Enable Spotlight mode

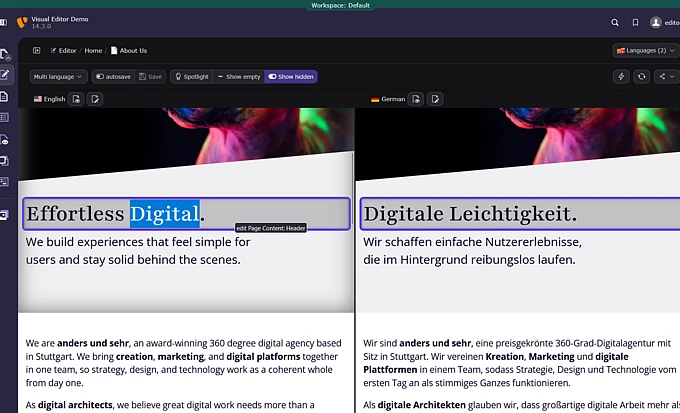pos(192,77)
